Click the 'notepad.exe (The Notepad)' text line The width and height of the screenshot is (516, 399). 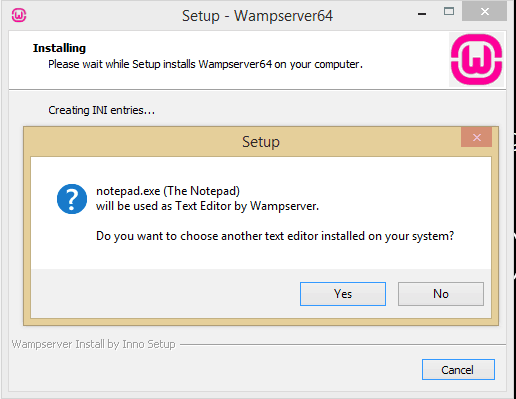(168, 191)
